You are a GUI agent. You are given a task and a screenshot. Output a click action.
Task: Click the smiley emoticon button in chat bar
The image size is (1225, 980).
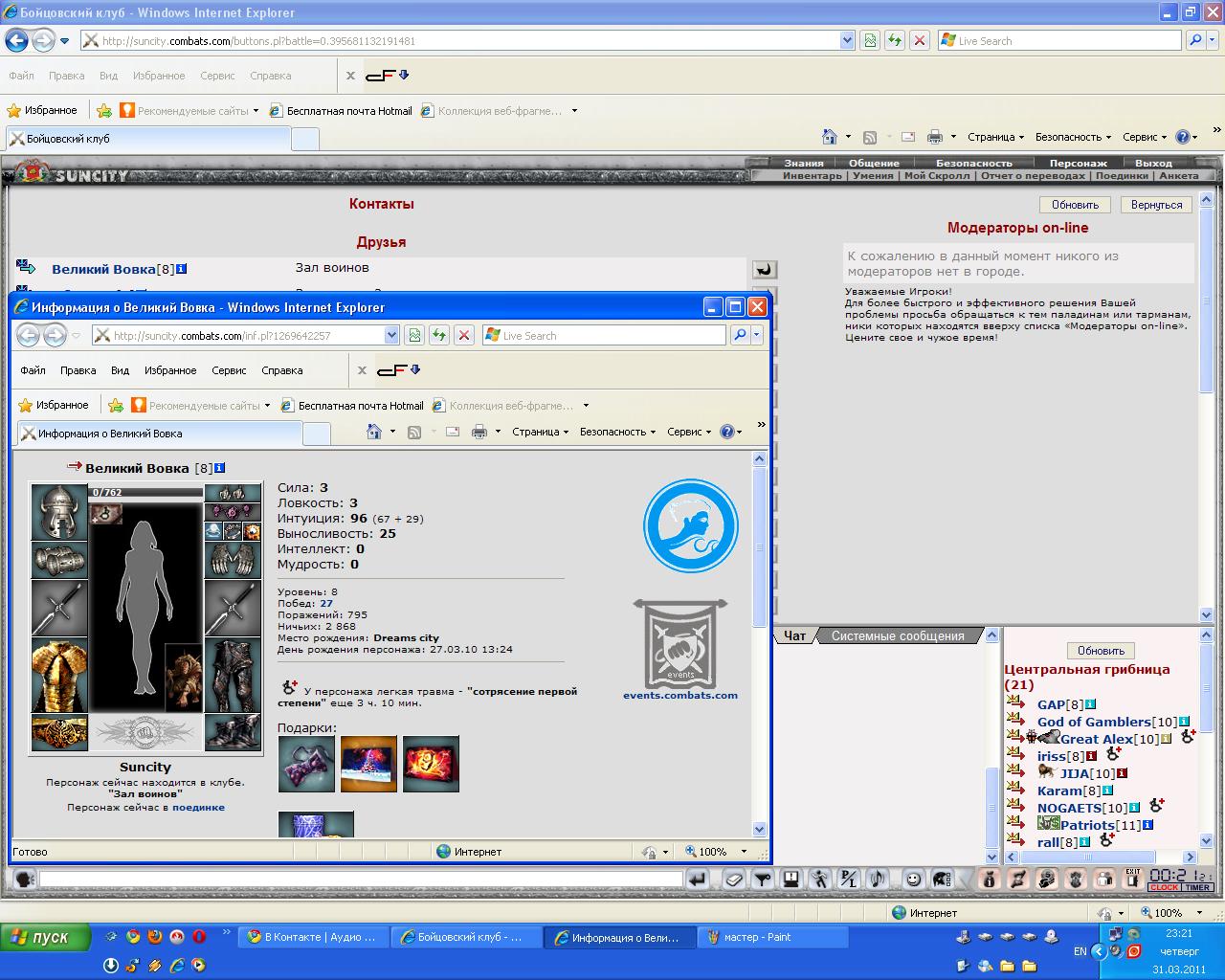point(914,879)
